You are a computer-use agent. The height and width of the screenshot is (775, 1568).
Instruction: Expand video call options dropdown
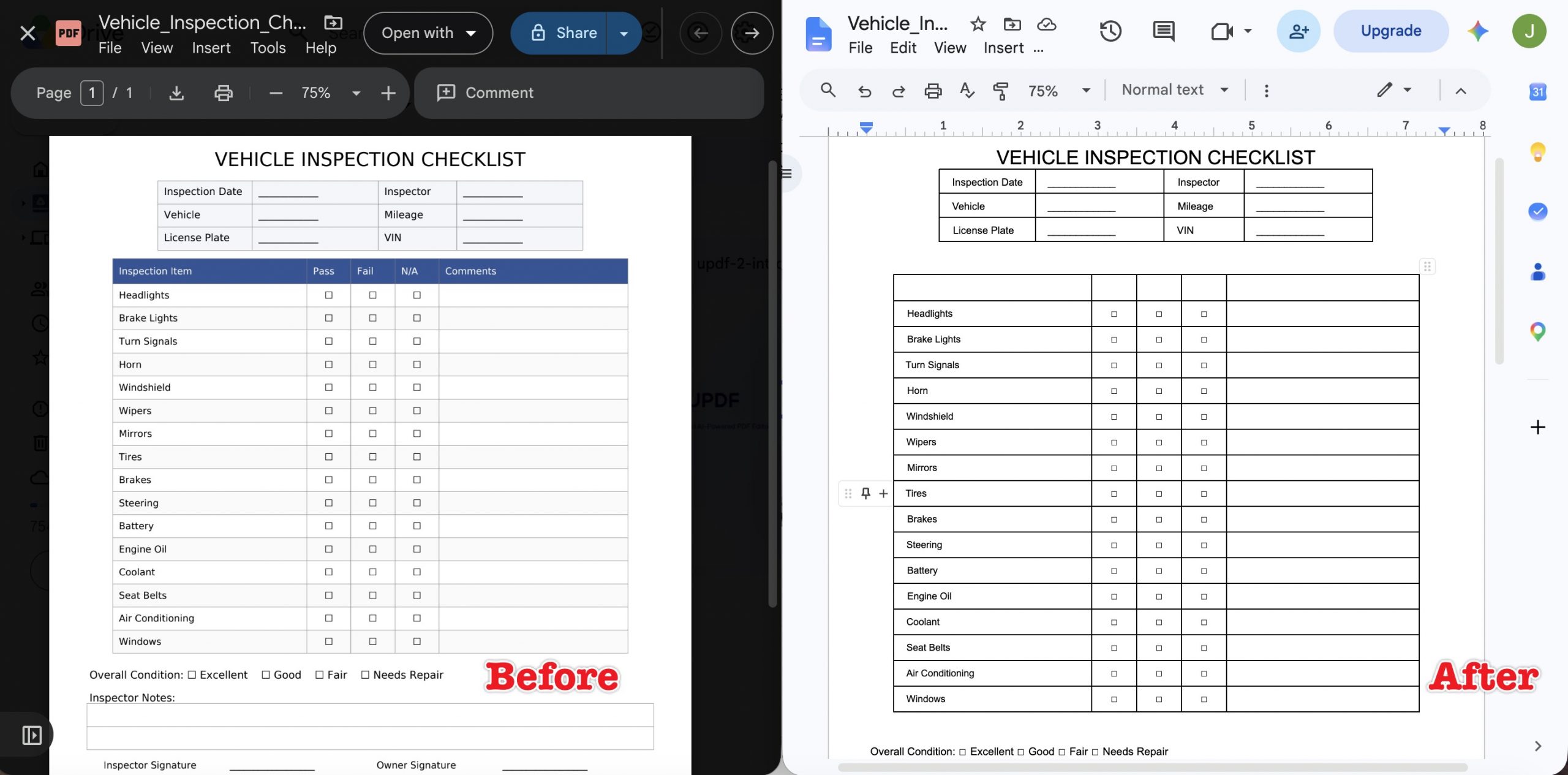click(x=1248, y=31)
